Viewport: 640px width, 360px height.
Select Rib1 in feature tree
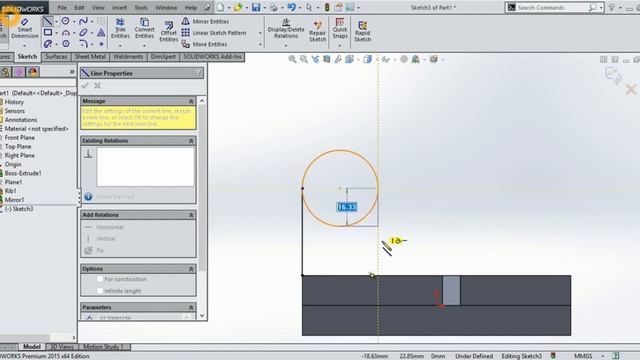point(11,191)
